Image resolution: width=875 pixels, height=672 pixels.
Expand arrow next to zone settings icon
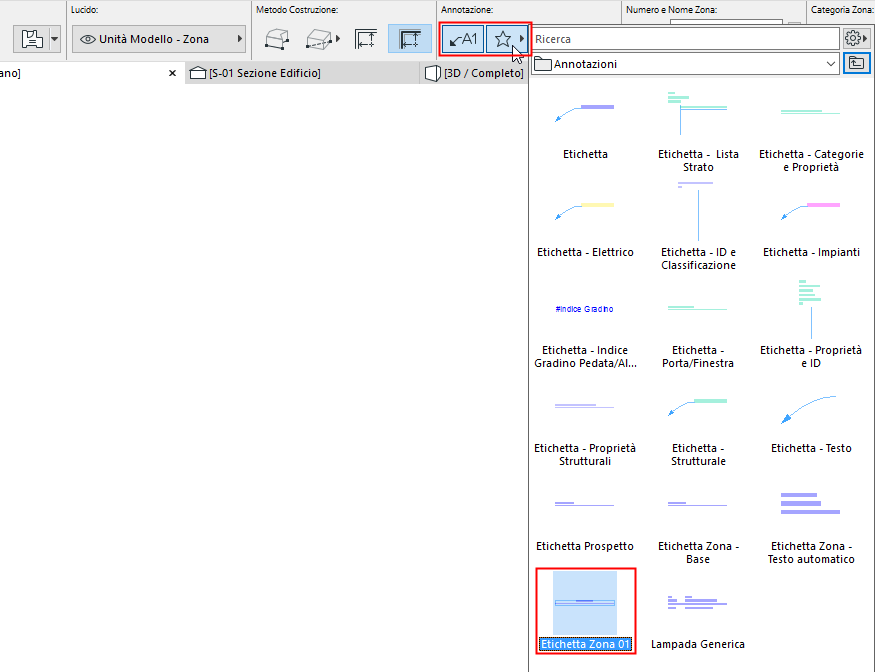[x=55, y=39]
